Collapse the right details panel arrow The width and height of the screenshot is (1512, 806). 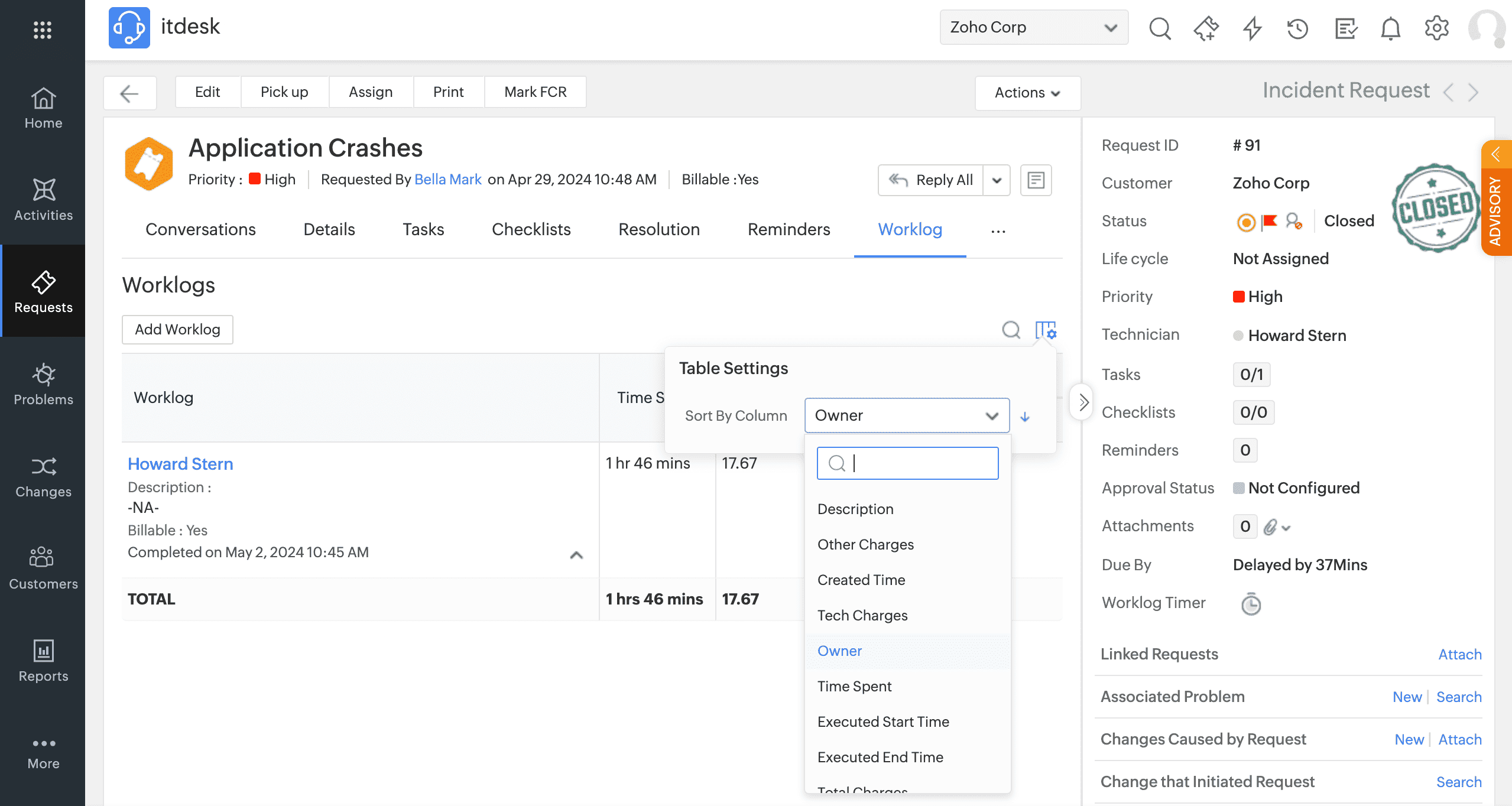click(1082, 402)
